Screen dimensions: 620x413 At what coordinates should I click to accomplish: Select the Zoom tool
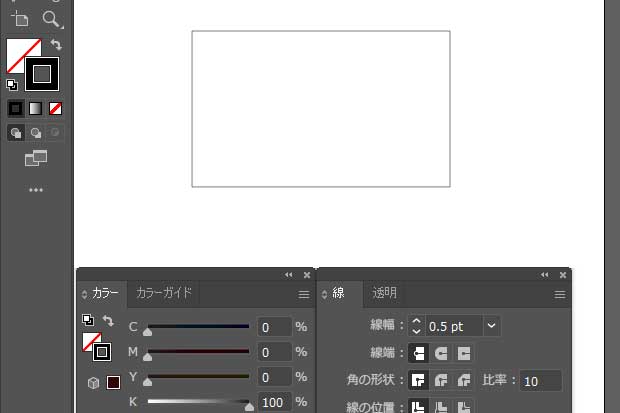tap(52, 19)
